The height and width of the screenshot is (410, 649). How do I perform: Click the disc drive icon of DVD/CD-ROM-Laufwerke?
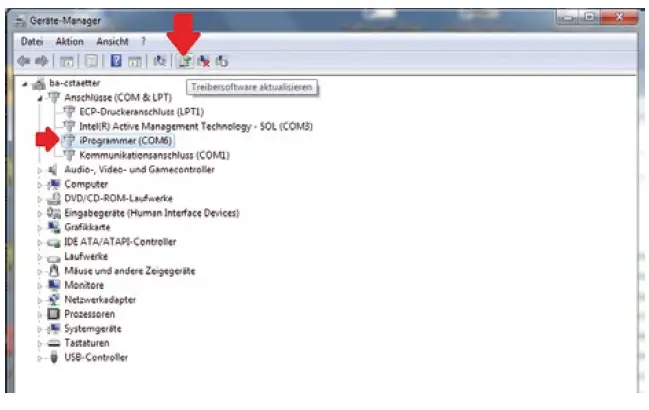53,199
